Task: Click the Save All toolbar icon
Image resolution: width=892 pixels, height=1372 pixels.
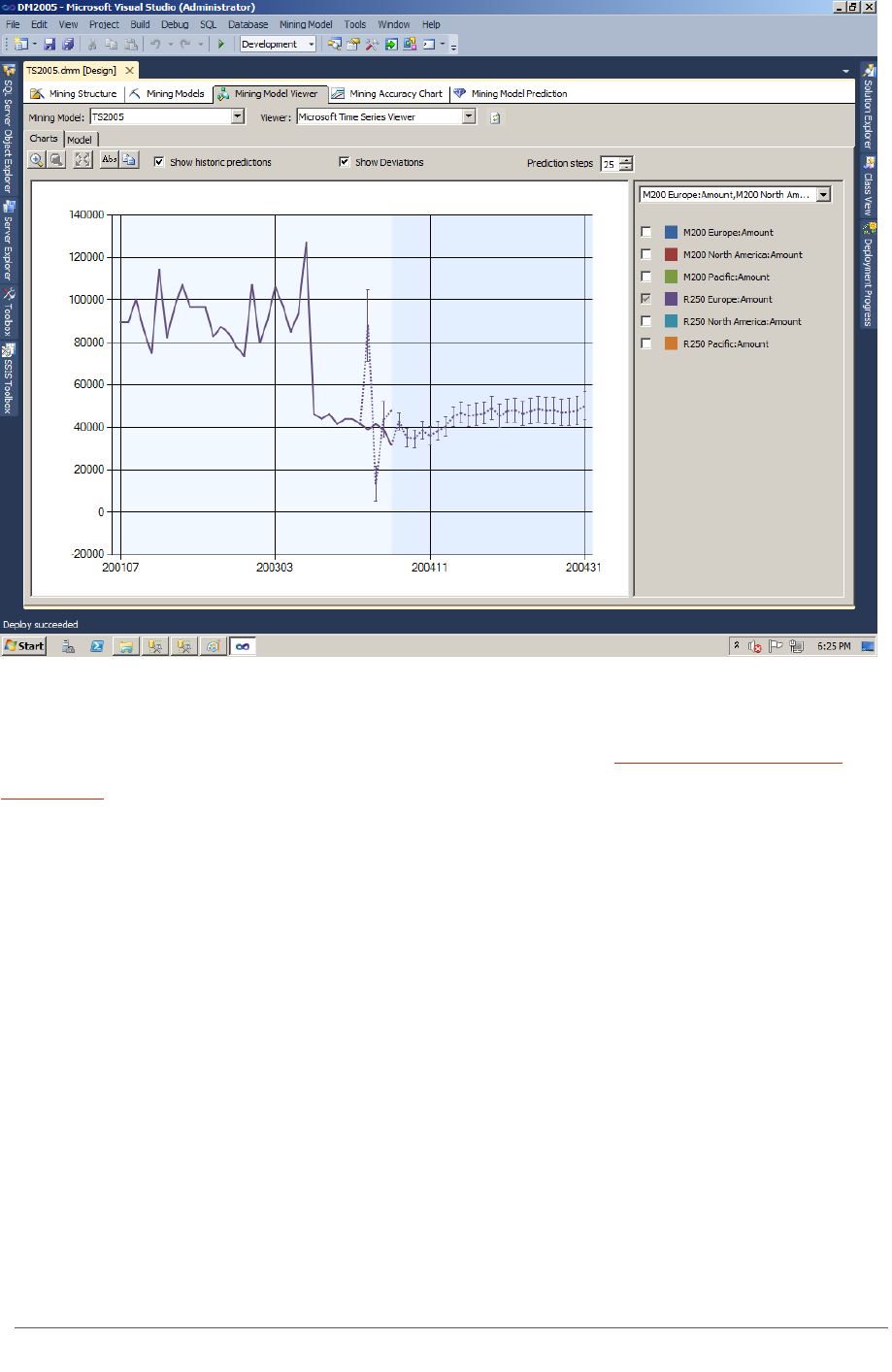Action: pyautogui.click(x=68, y=44)
